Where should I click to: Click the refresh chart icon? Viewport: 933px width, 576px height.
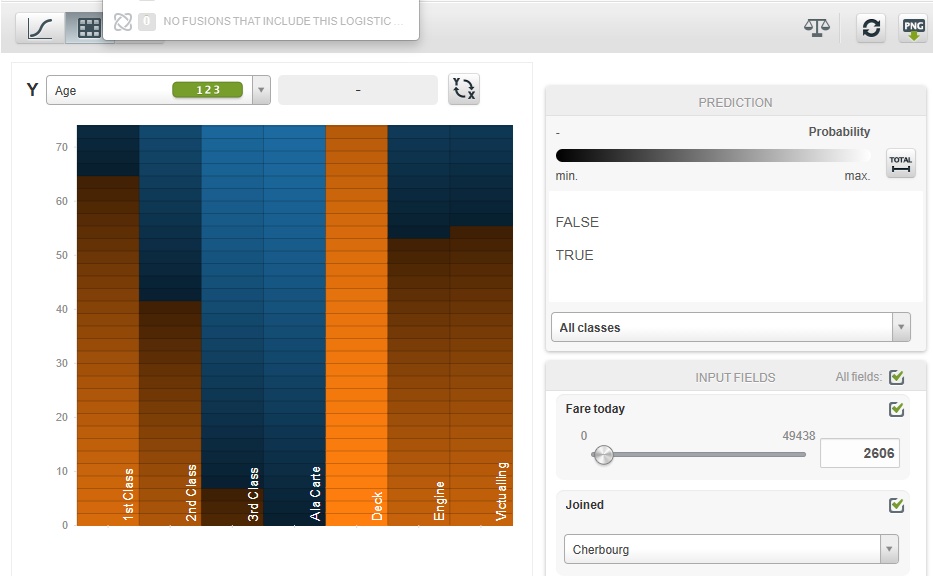pyautogui.click(x=871, y=28)
